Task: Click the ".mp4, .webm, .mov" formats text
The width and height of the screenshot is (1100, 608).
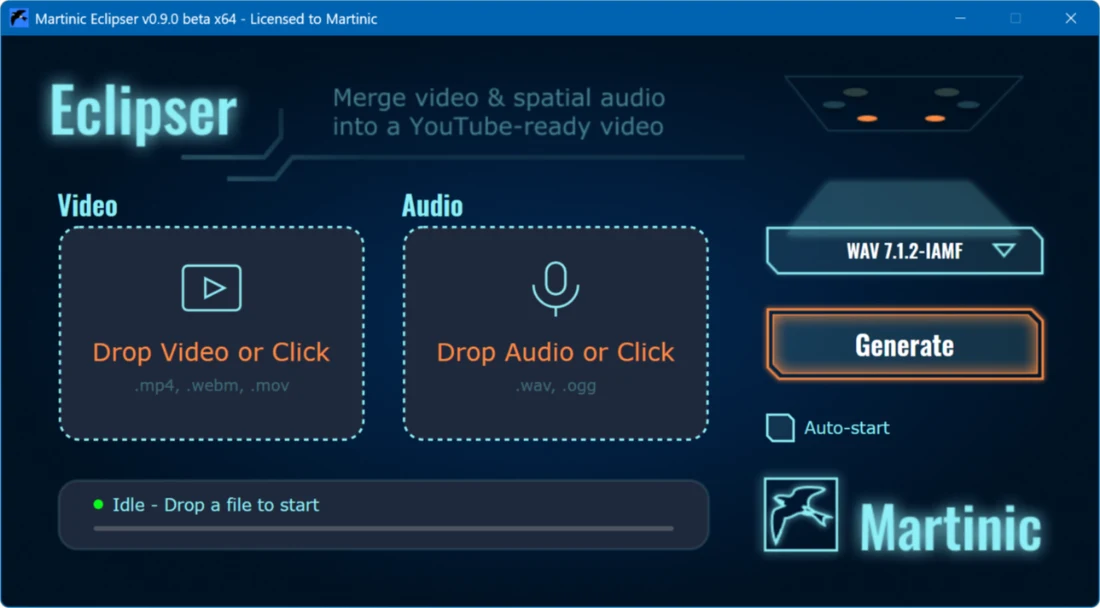Action: click(x=211, y=386)
